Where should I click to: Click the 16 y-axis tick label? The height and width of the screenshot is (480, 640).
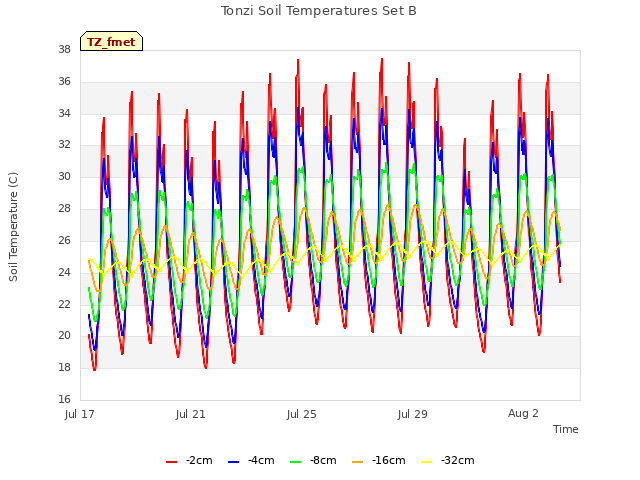64,399
